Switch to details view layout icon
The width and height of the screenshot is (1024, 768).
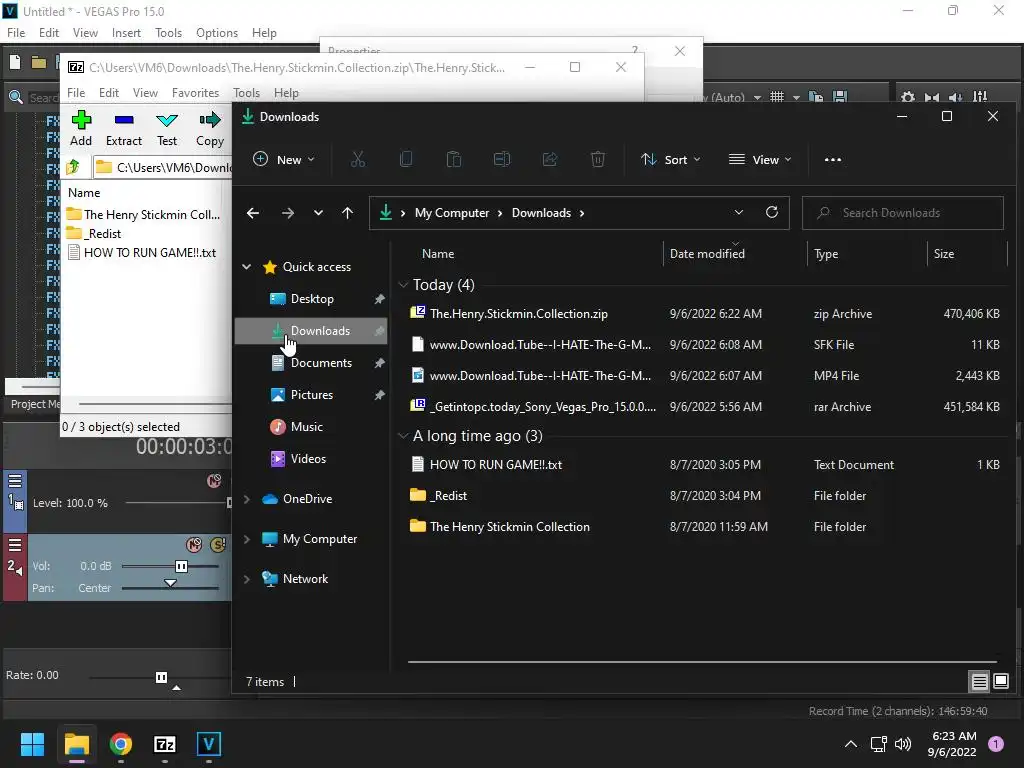pos(979,682)
